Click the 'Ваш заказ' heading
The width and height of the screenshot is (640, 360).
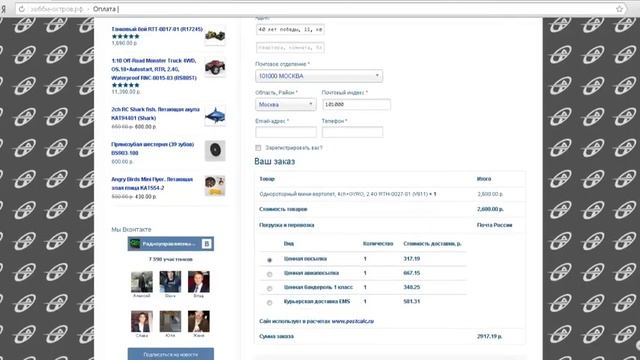275,162
